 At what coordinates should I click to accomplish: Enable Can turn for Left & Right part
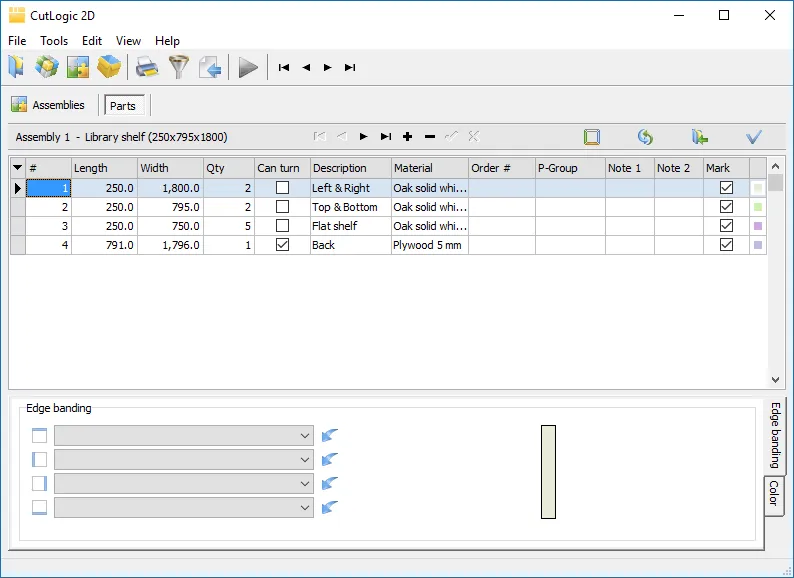pyautogui.click(x=282, y=188)
